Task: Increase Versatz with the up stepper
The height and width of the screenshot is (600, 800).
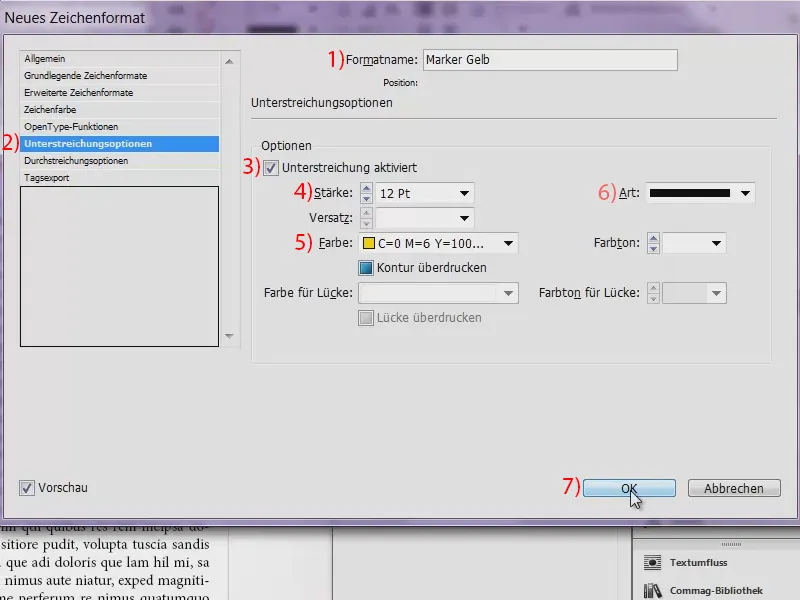Action: (366, 213)
